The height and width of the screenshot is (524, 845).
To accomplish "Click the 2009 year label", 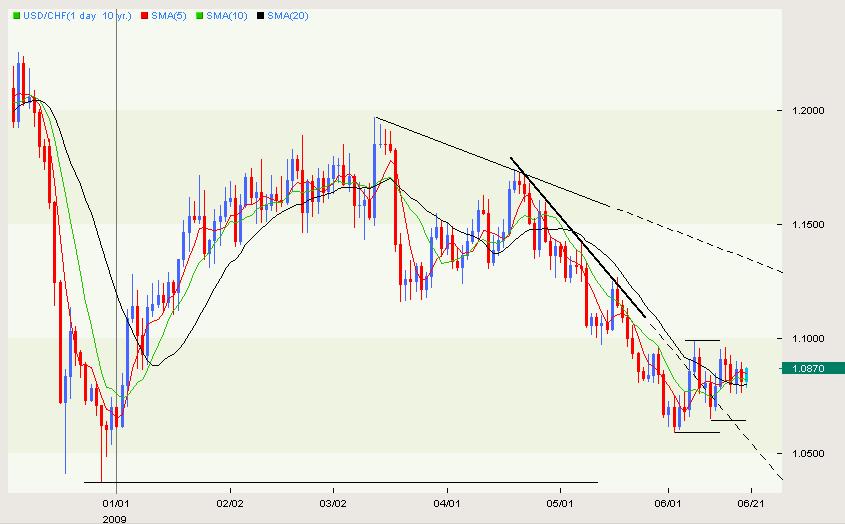I will coord(117,518).
